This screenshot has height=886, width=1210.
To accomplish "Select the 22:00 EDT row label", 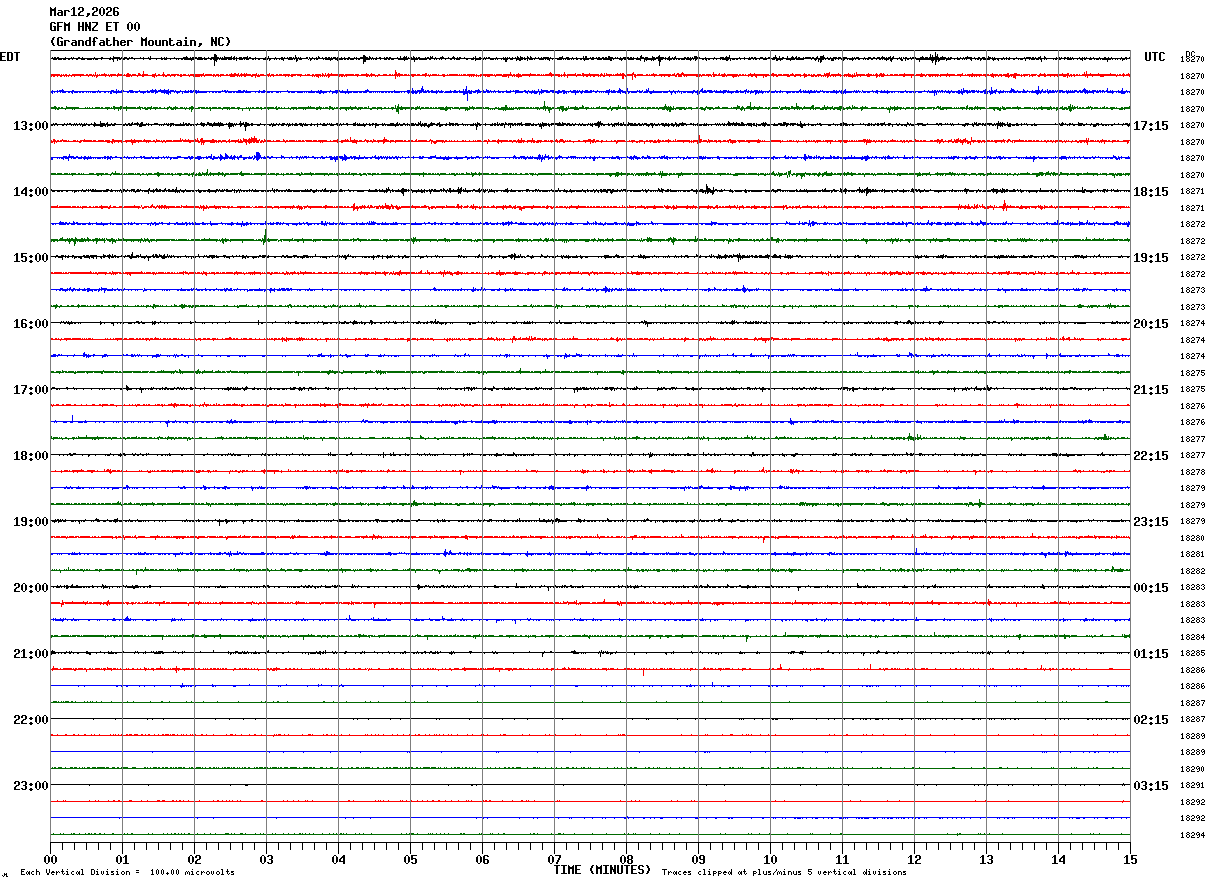I will [30, 720].
